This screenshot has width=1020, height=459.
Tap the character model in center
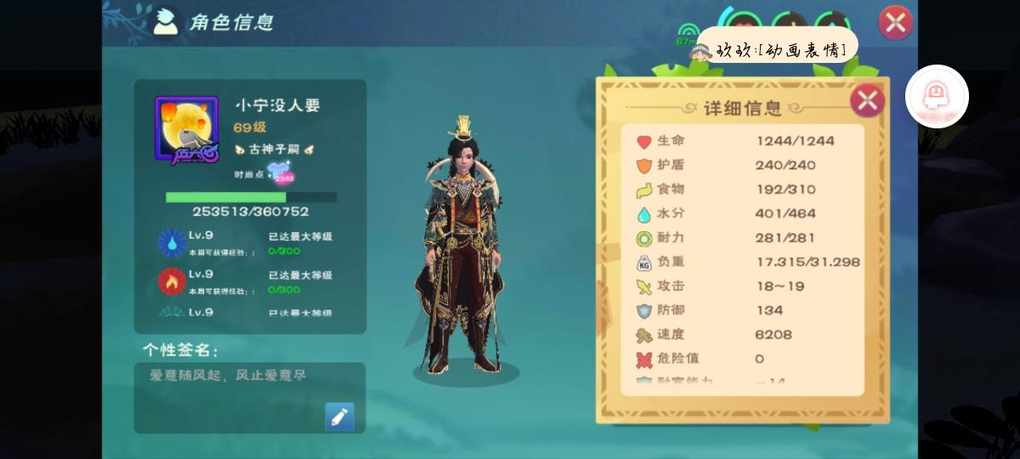tap(463, 247)
